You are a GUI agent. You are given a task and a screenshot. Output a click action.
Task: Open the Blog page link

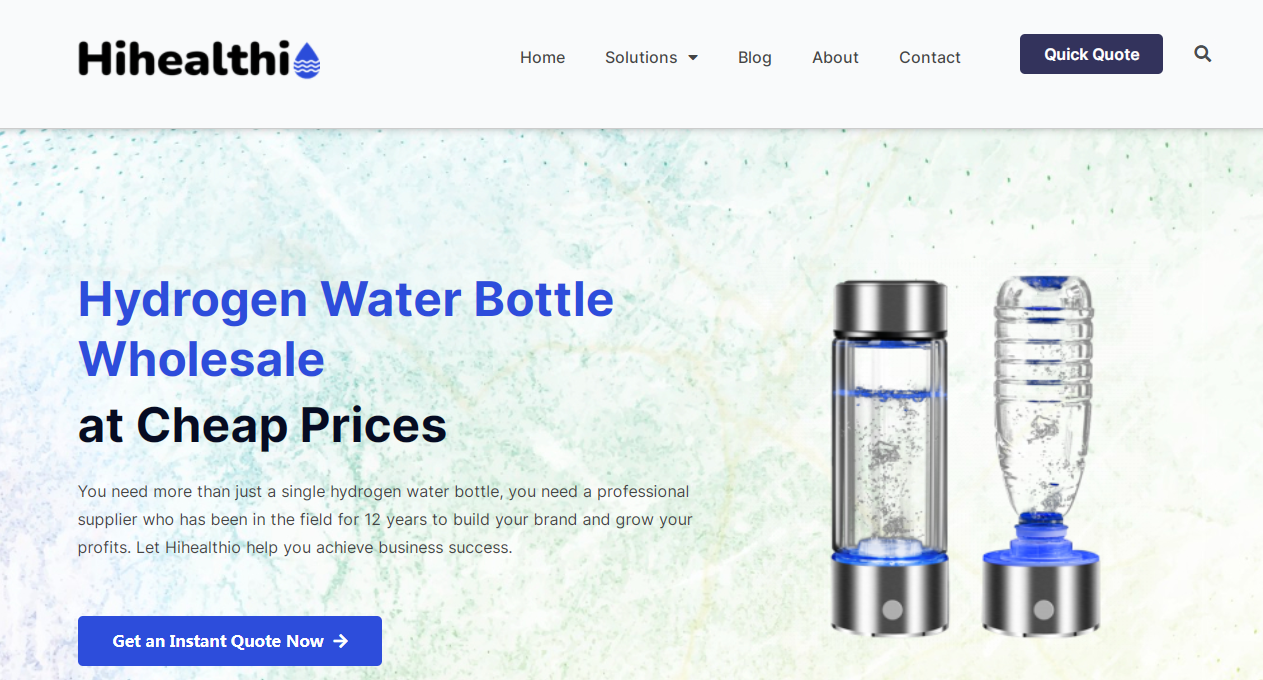755,58
